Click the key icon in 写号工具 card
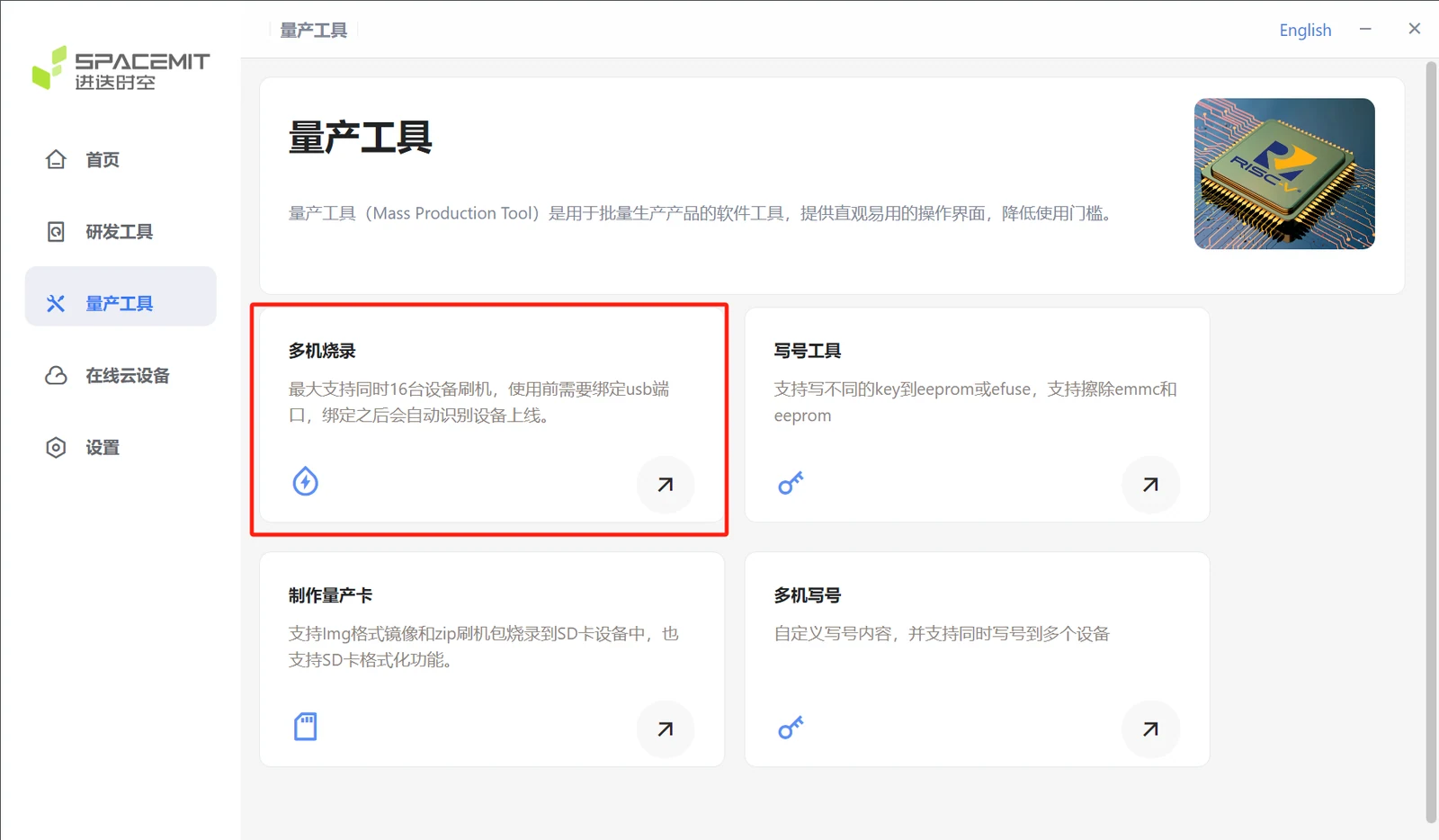 [x=791, y=484]
